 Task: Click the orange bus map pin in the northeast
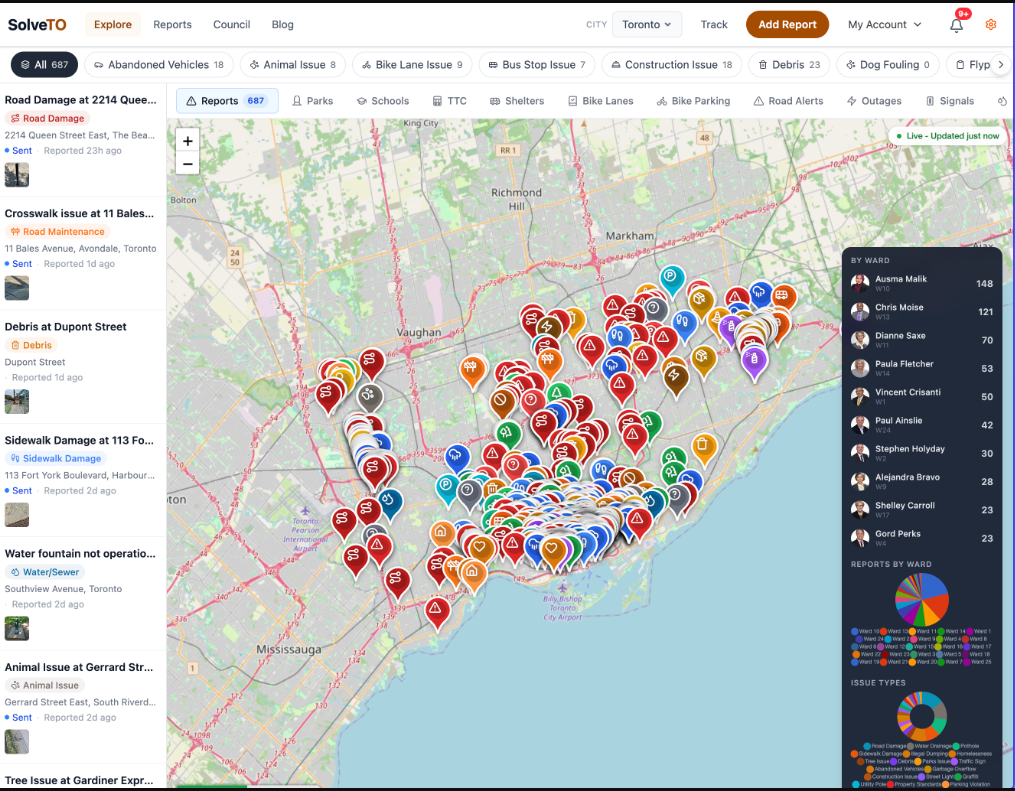click(x=783, y=298)
